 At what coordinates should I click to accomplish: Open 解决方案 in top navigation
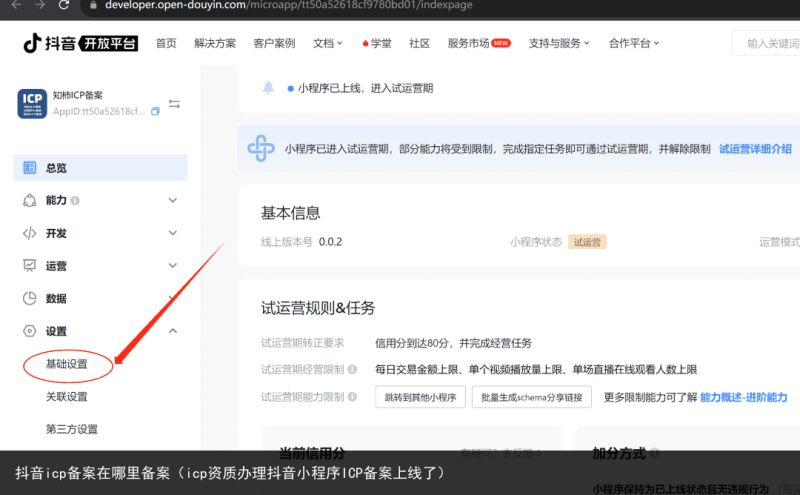215,43
